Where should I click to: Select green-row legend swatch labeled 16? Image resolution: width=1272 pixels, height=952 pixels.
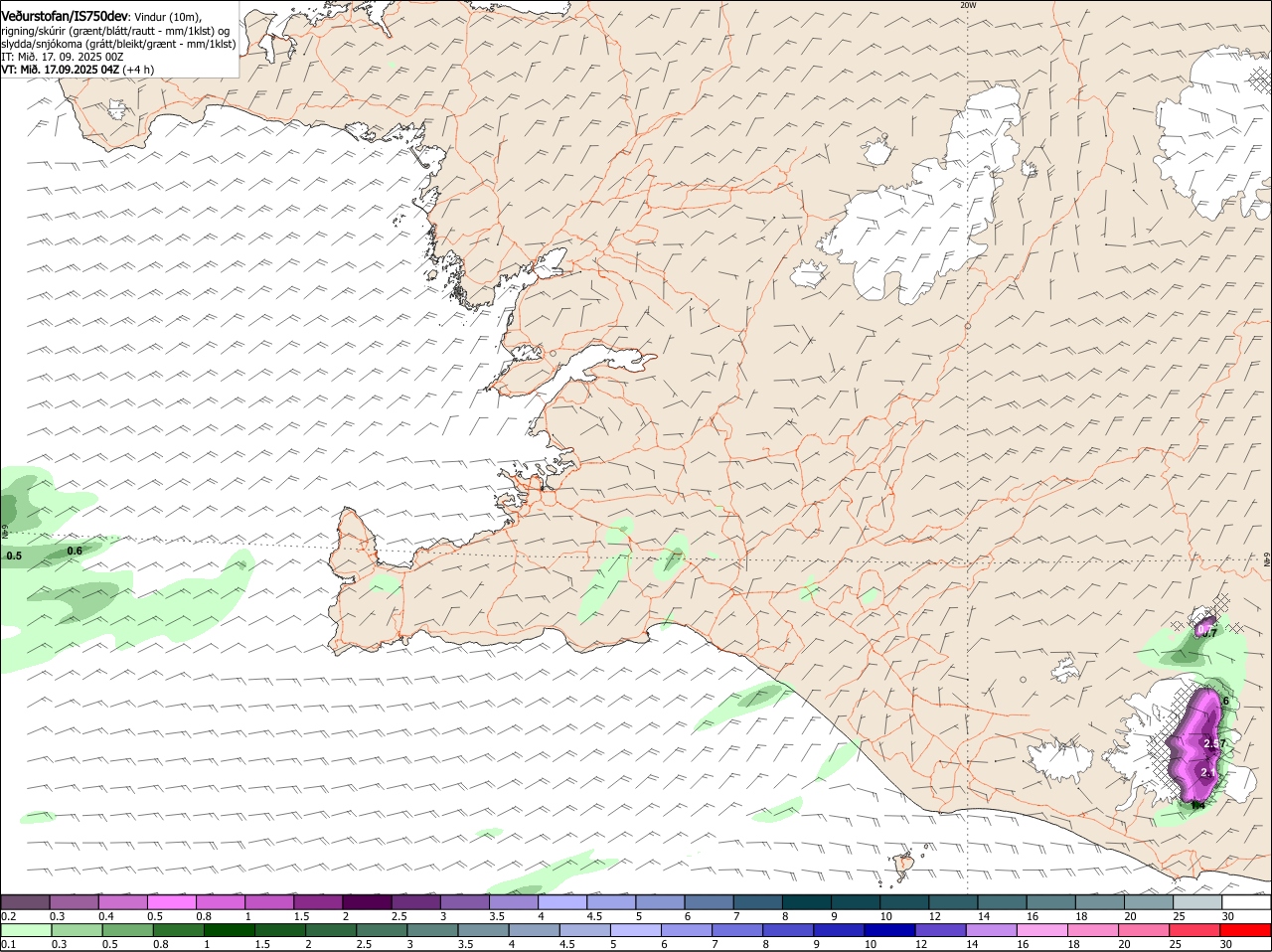1042,930
